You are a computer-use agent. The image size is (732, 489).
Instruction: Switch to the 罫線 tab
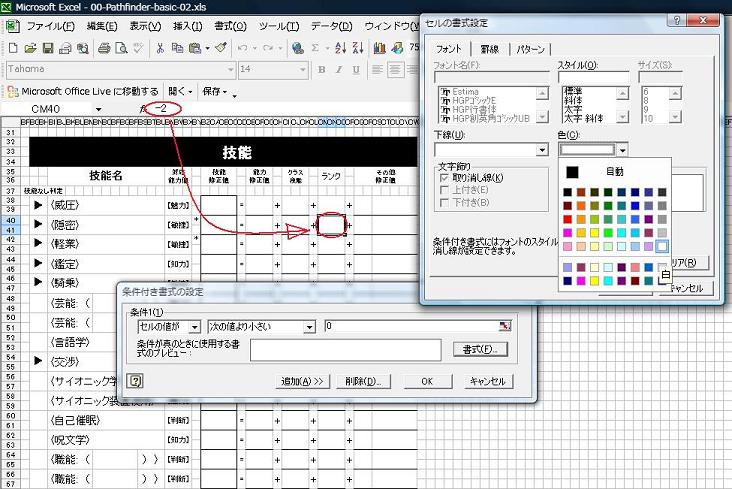490,49
